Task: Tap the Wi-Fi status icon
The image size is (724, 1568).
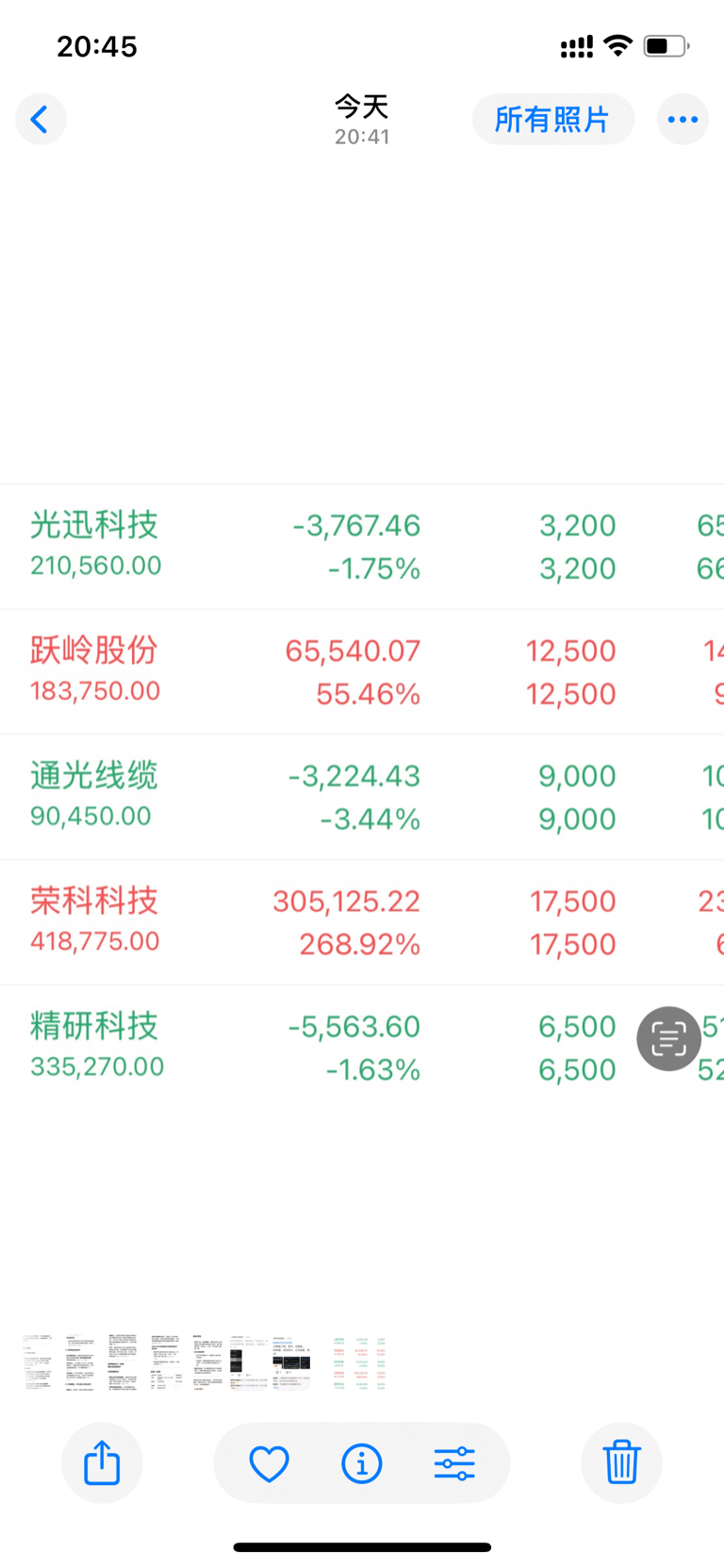Action: [618, 45]
